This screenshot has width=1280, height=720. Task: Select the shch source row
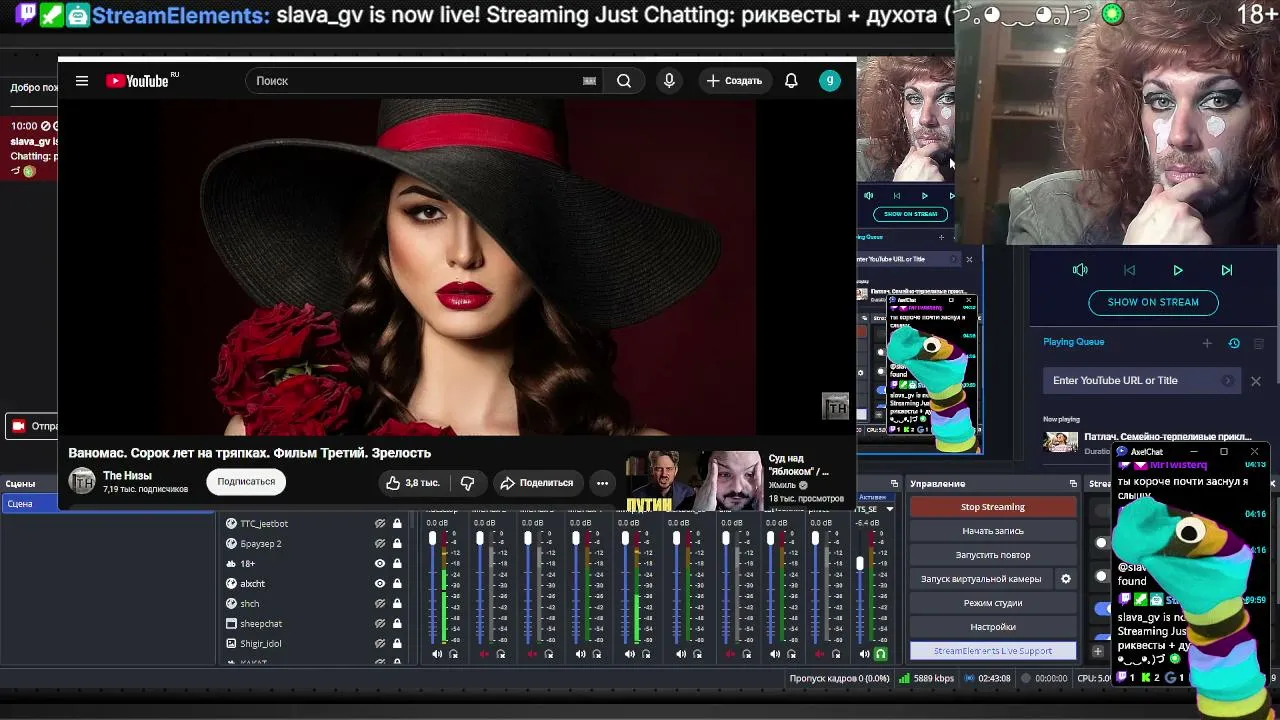[314, 604]
